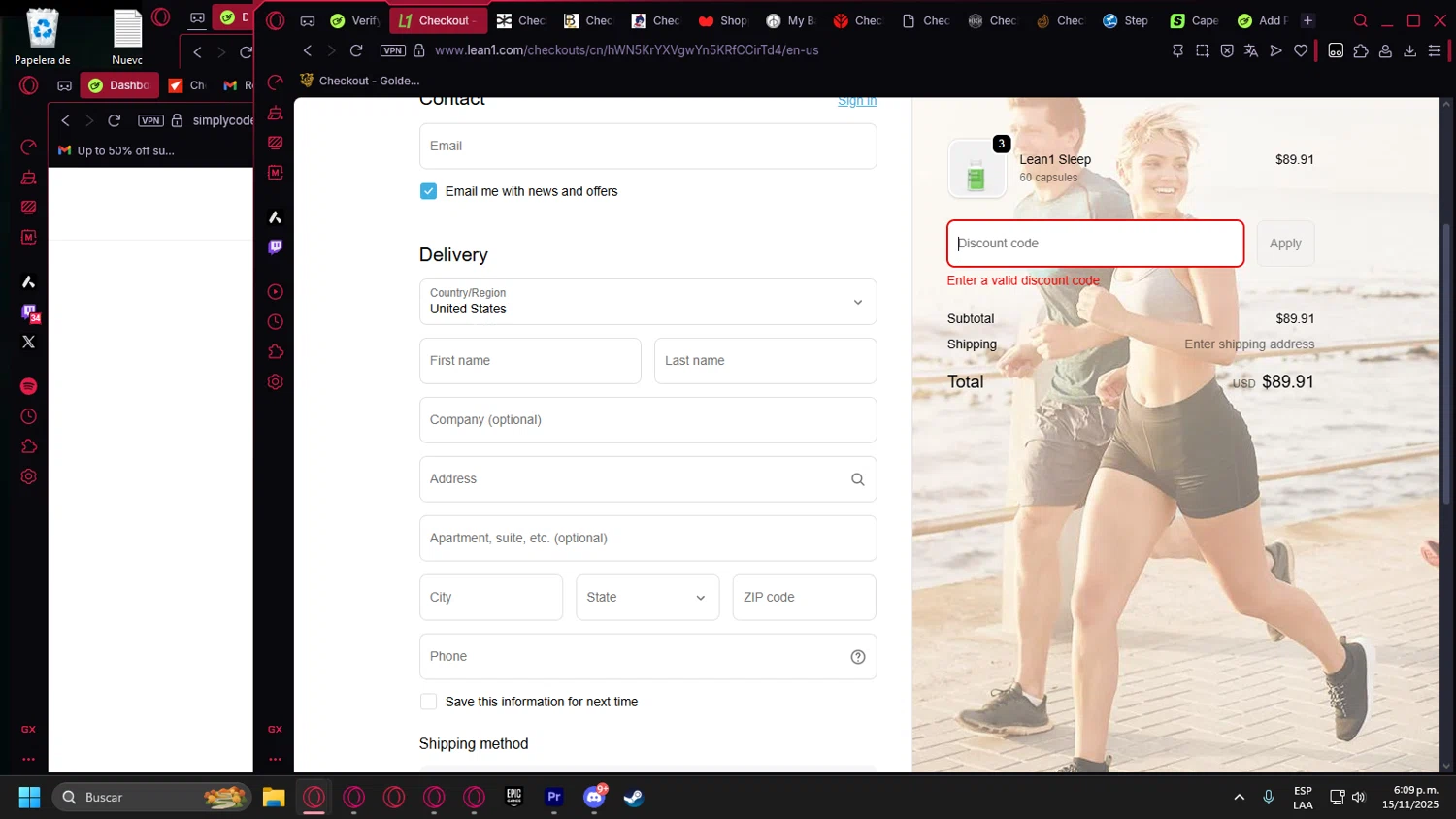Click the ZIP code field

tap(805, 598)
